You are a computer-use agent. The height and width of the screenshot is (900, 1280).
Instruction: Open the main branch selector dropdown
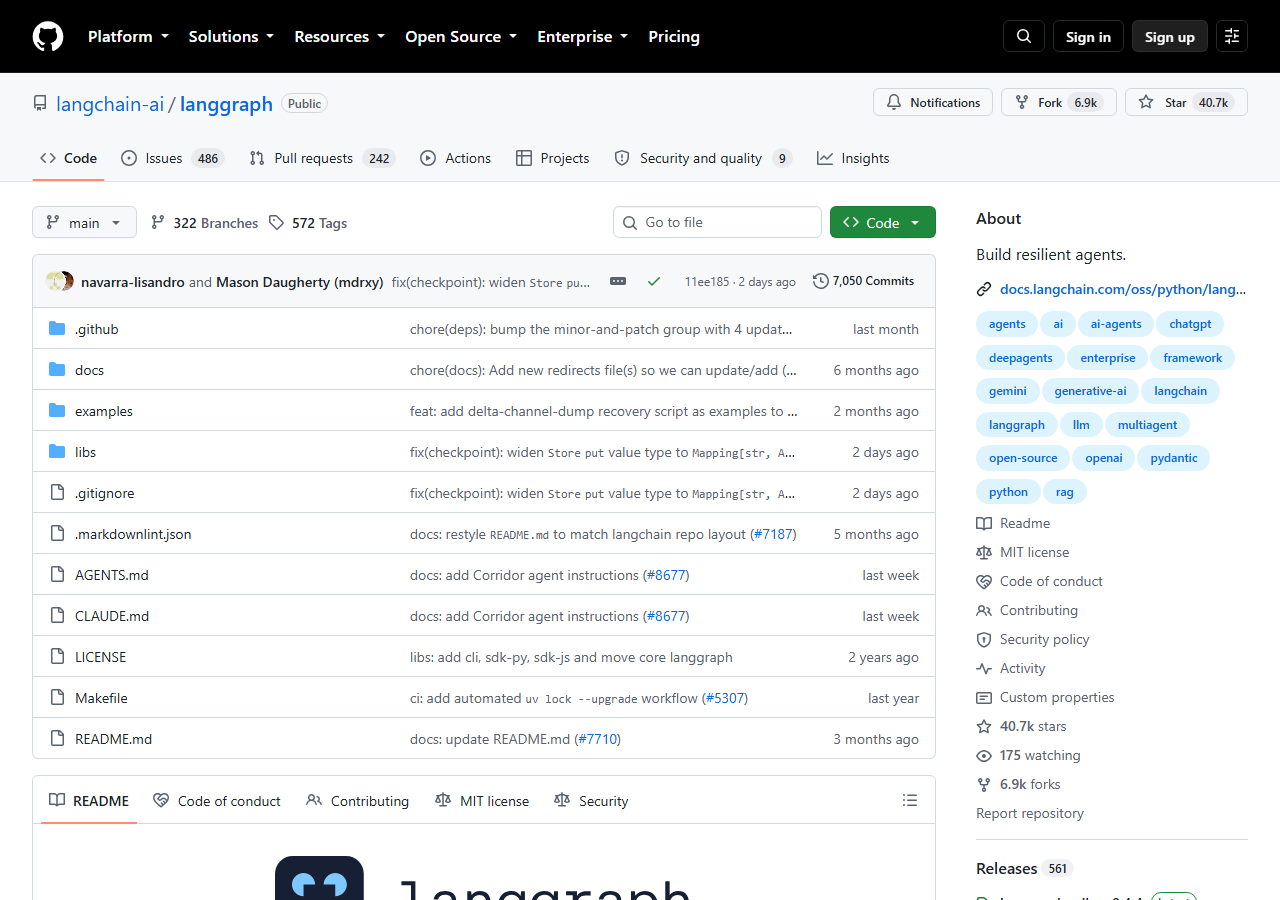[84, 222]
